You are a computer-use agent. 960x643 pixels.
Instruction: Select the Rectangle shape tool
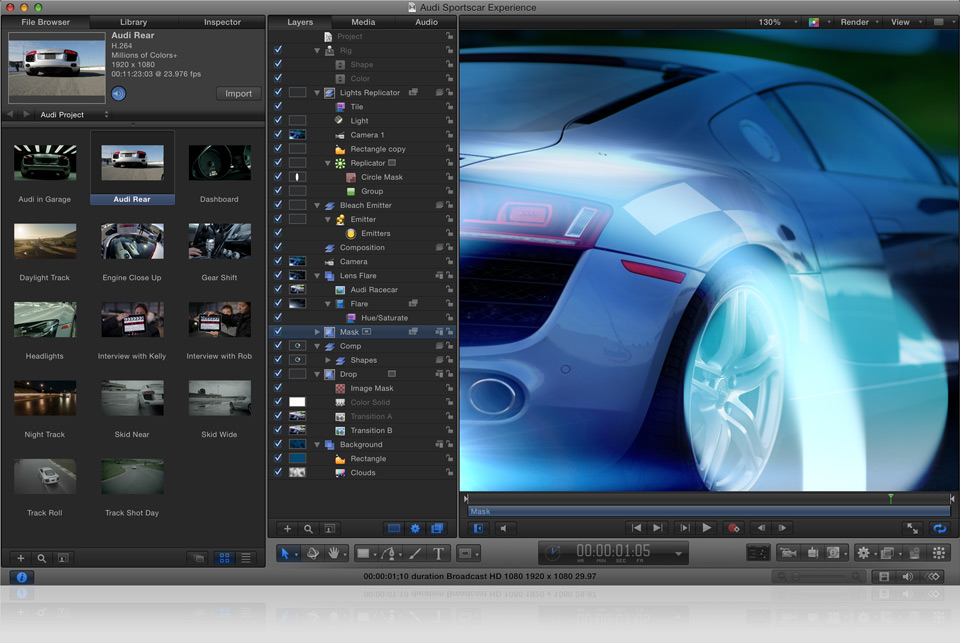coord(364,554)
